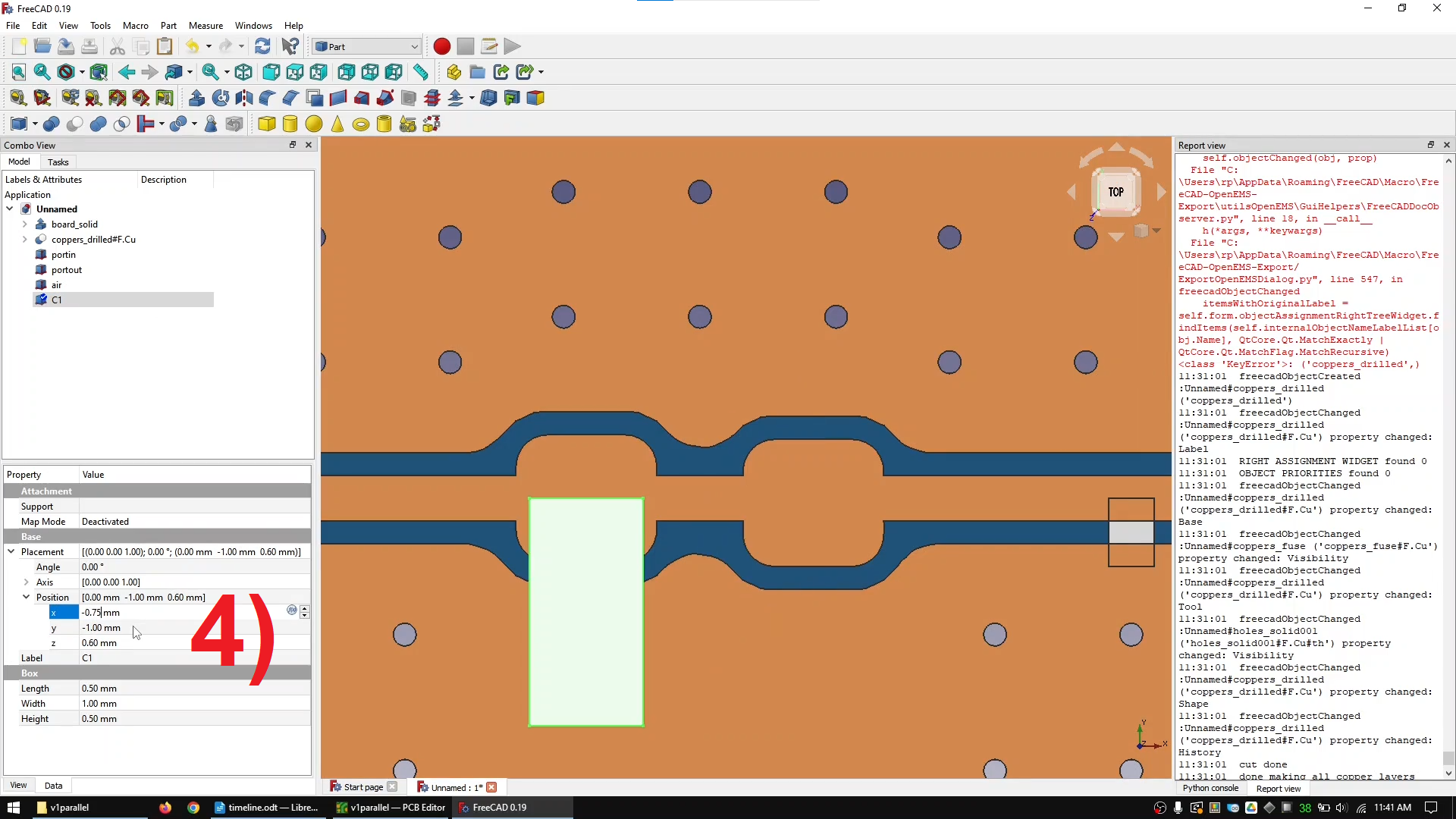The height and width of the screenshot is (819, 1456).
Task: Expand the board_solid tree item
Action: point(25,224)
